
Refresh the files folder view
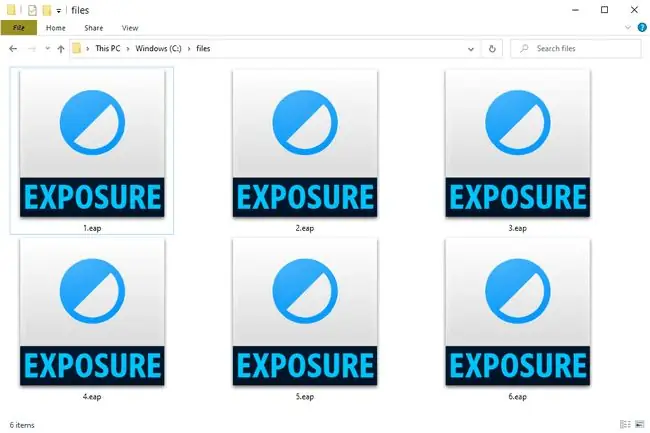[492, 48]
